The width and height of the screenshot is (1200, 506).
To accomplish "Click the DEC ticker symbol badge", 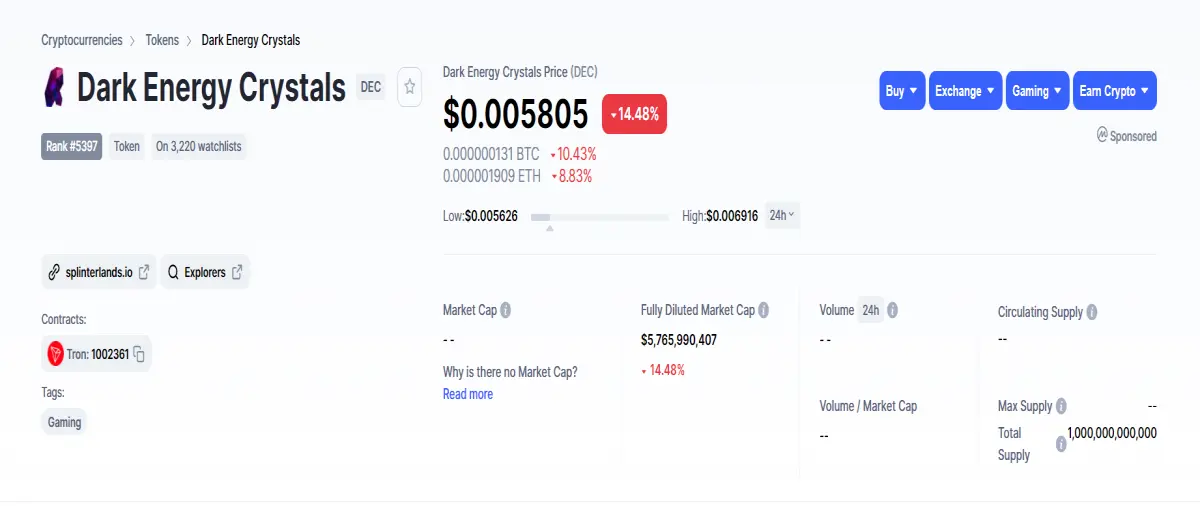I will point(371,87).
